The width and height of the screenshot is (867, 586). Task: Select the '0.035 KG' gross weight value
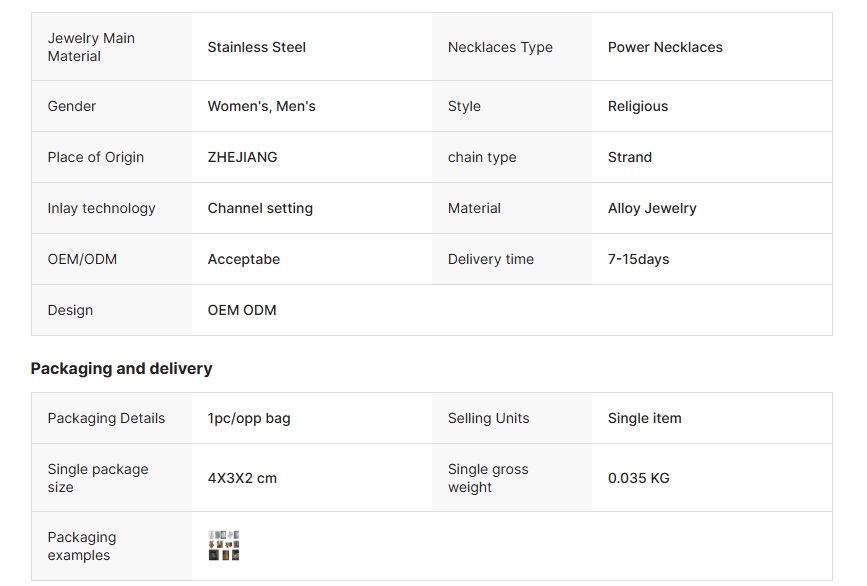click(639, 478)
